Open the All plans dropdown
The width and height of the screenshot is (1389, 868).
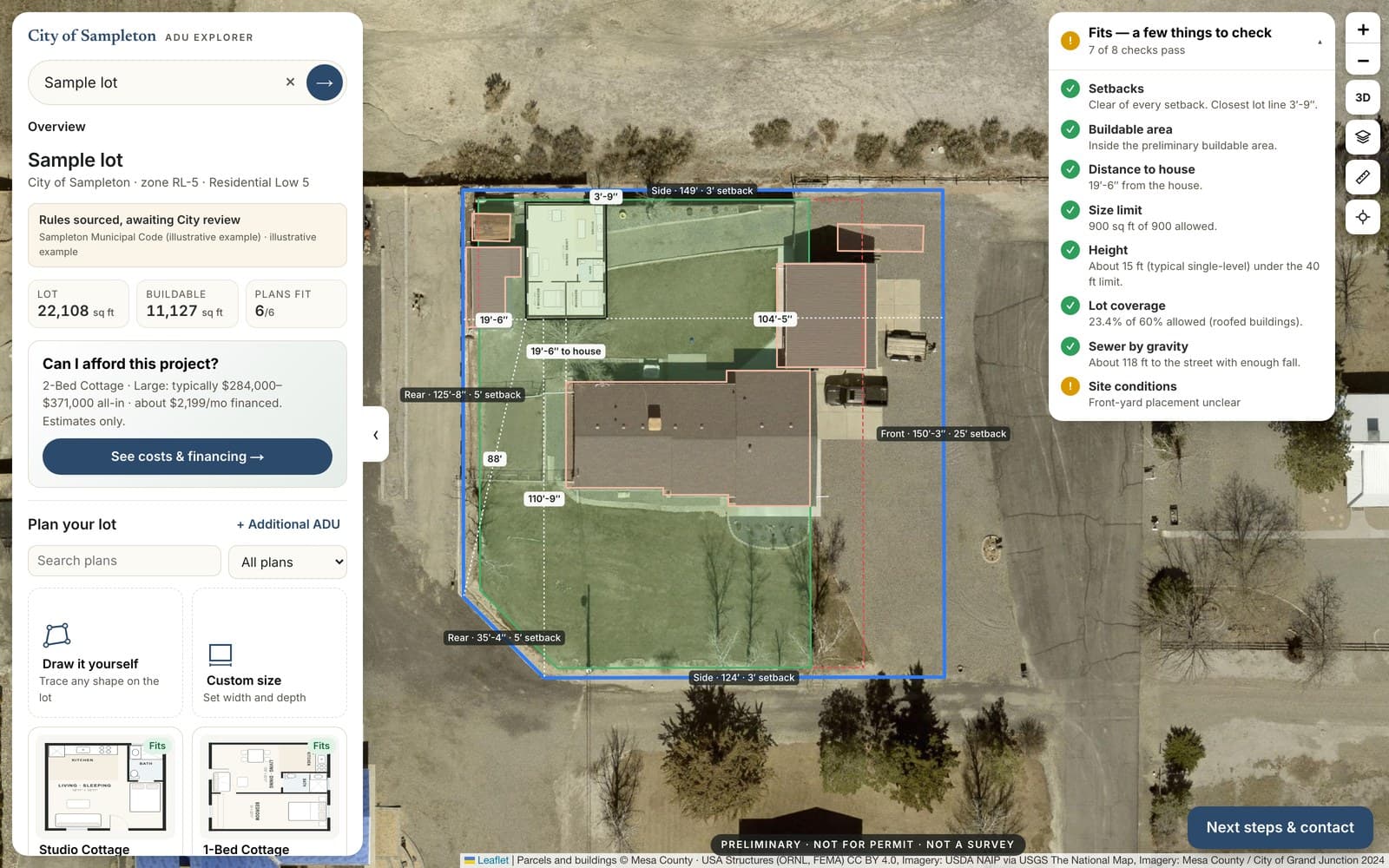tap(288, 562)
